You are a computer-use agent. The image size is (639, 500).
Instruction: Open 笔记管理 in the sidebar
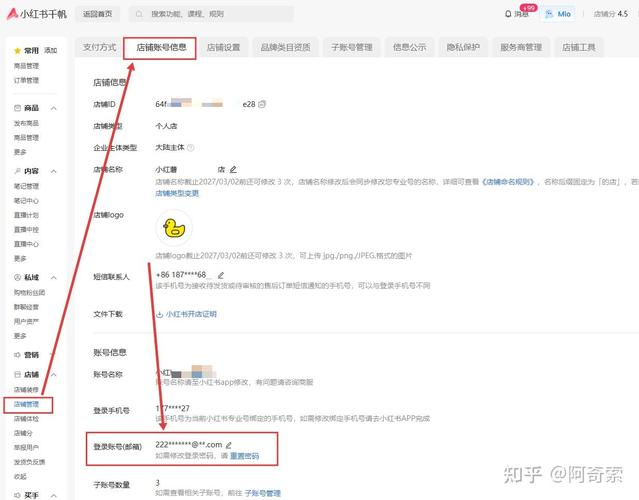click(x=26, y=186)
